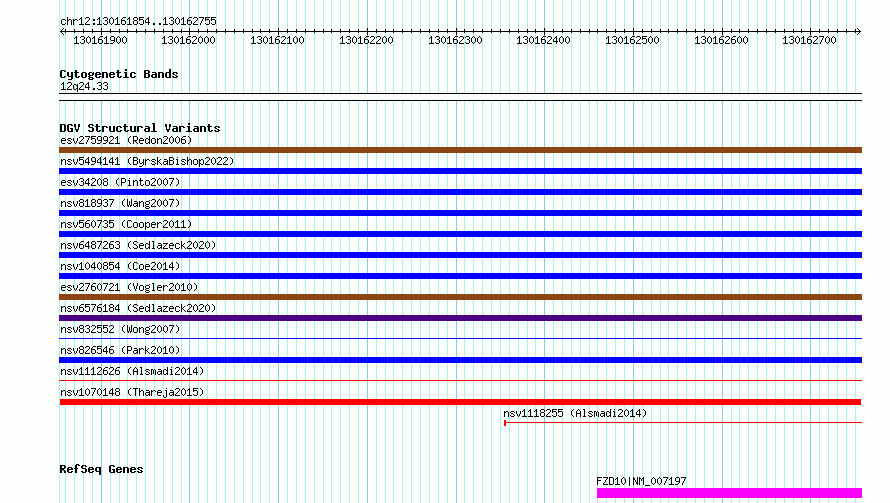Open esv34208 (Pinto2007) variant label
The width and height of the screenshot is (890, 503).
coord(120,182)
